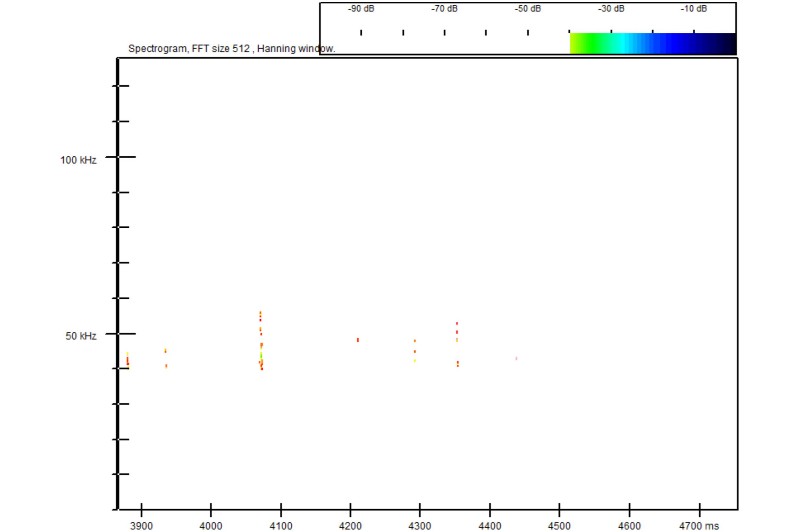This screenshot has height=532, width=800.
Task: Click the tall signal pulse just before 4100 ms
Action: coord(261,341)
